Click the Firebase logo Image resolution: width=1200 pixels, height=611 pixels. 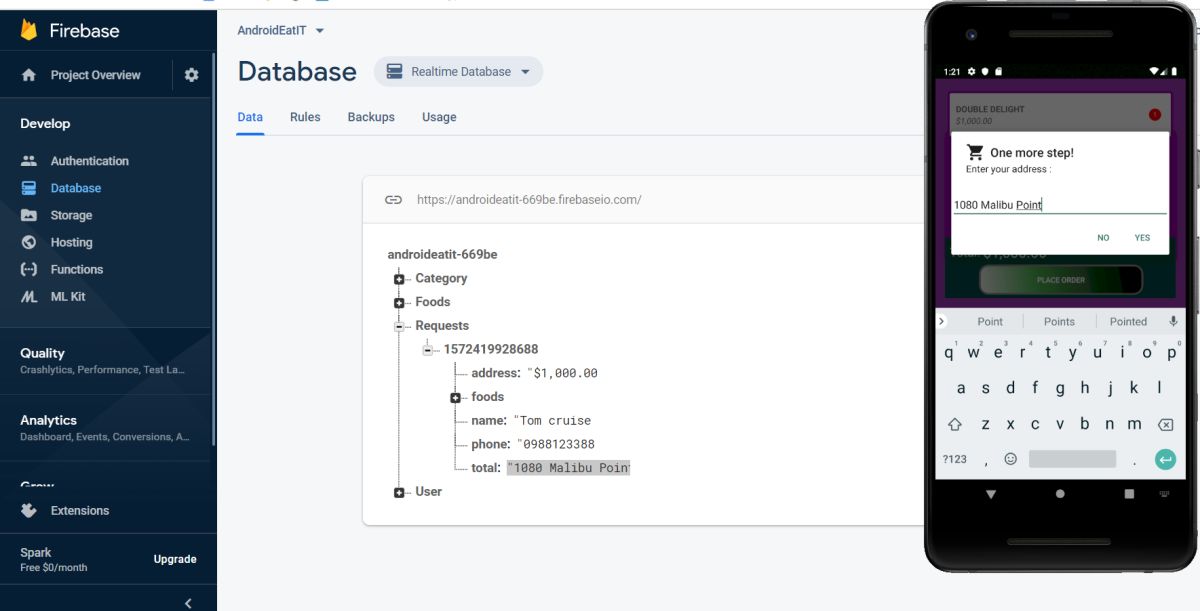[x=30, y=30]
